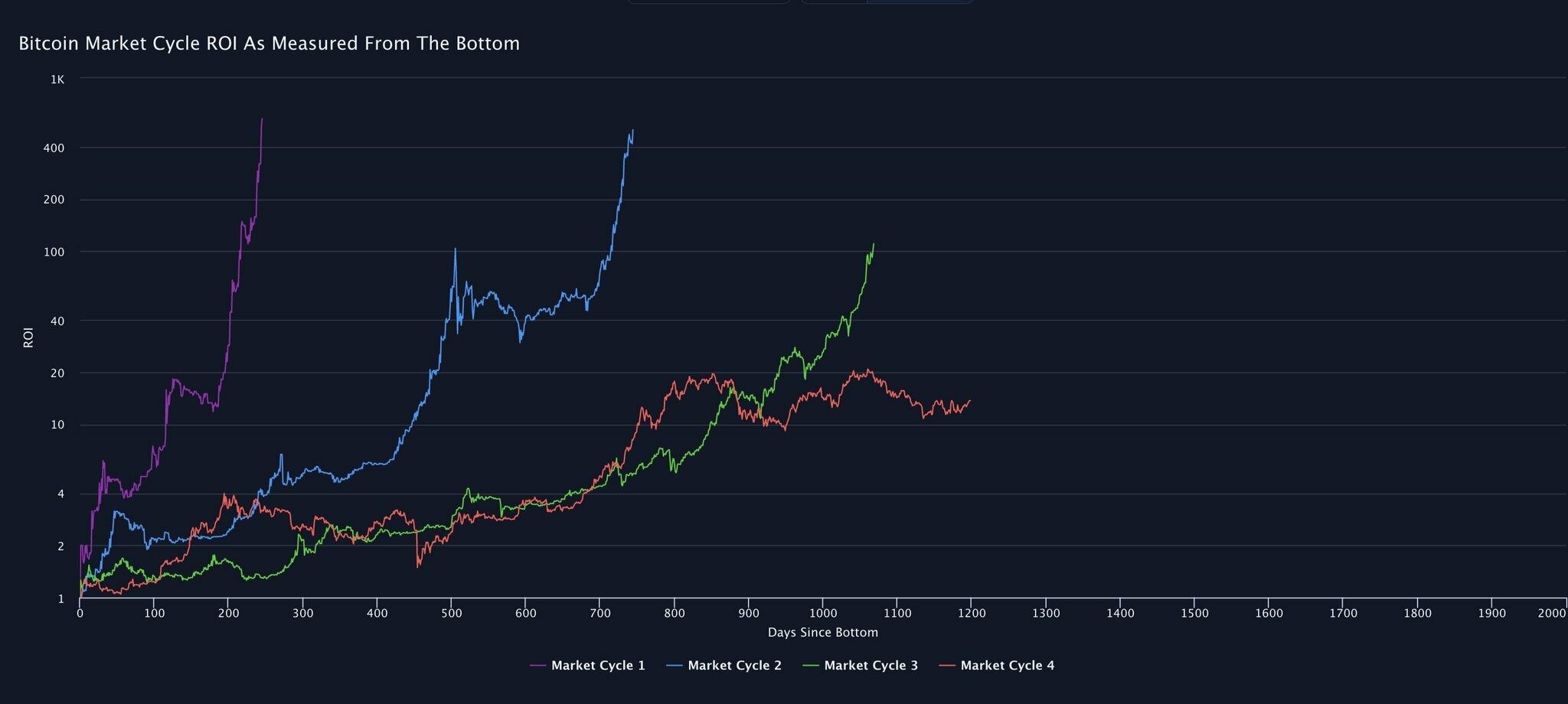Click the 100 label on the y-axis
Viewport: 1568px width, 704px height.
(x=56, y=252)
